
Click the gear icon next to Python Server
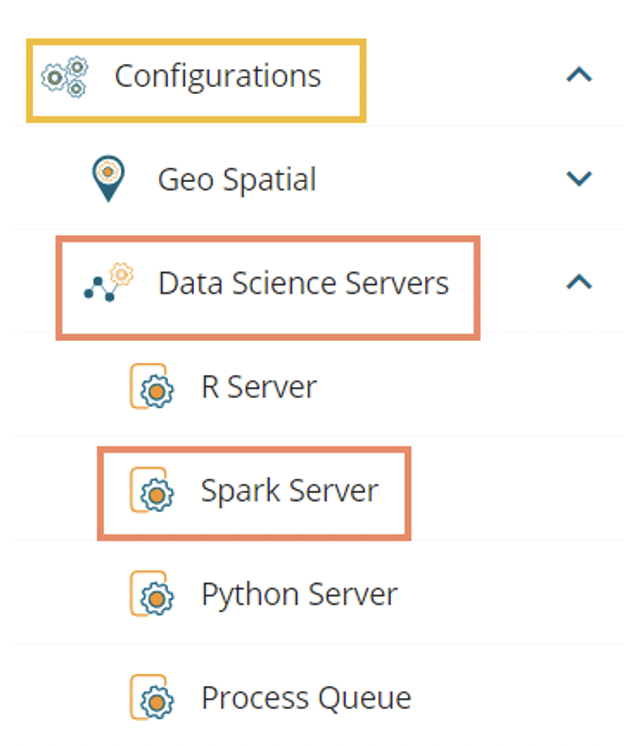click(x=152, y=595)
